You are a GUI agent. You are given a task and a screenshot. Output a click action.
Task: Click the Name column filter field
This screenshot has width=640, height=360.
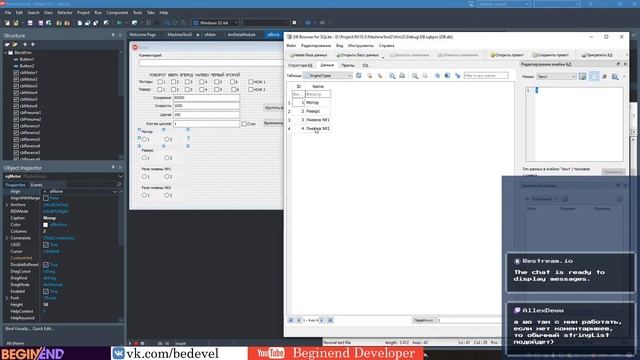coord(318,94)
